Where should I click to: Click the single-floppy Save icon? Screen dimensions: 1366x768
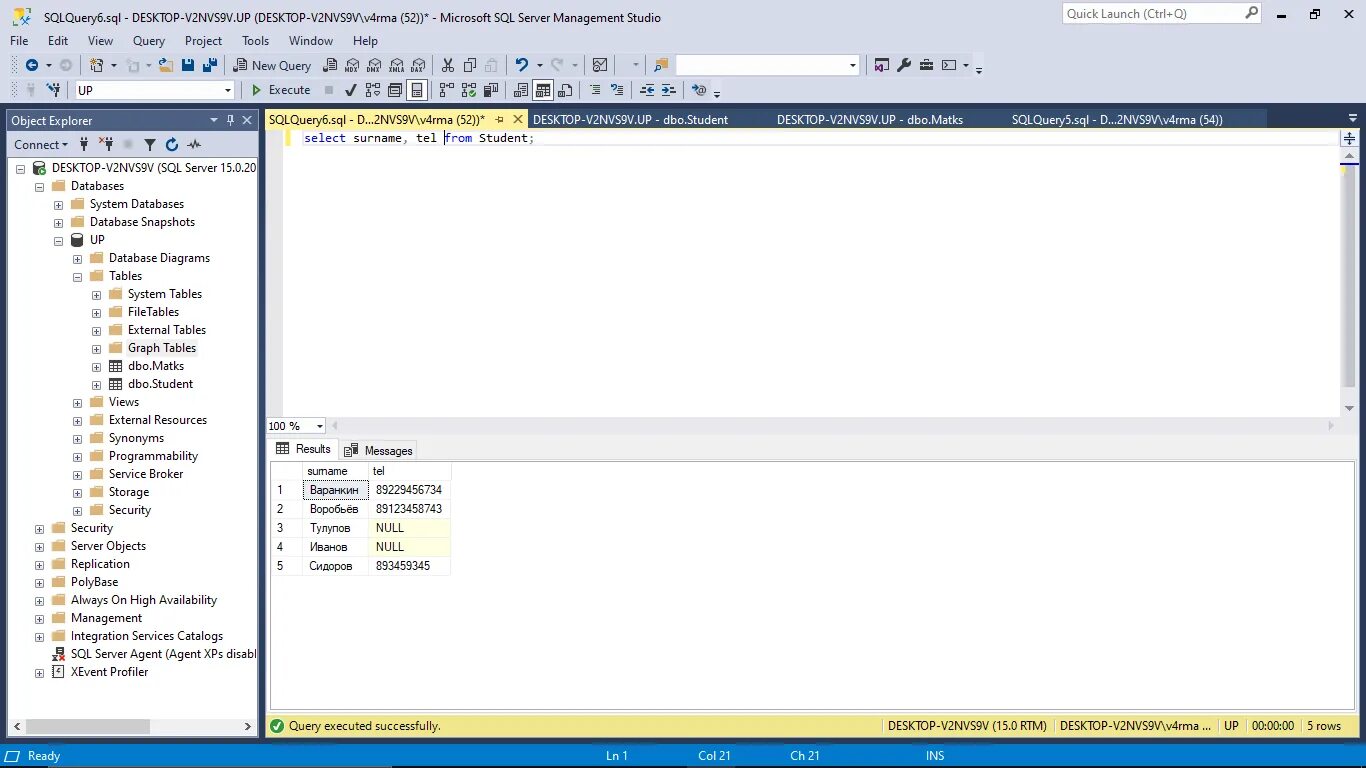click(189, 65)
